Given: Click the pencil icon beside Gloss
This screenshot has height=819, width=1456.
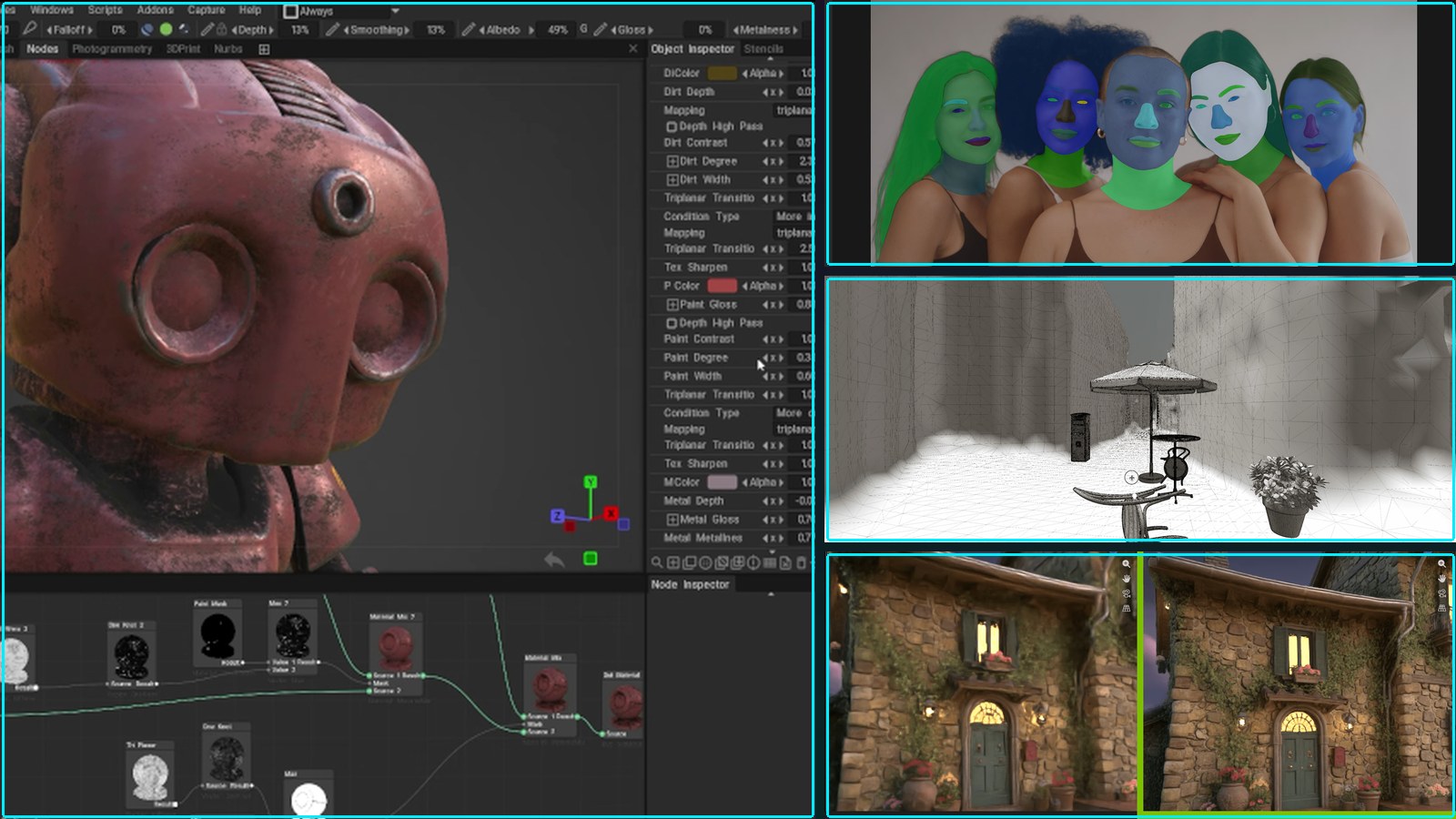Looking at the screenshot, I should (x=600, y=29).
